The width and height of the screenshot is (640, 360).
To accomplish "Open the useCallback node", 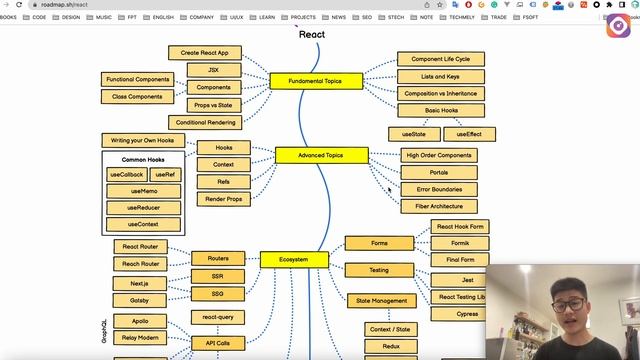I will pos(127,174).
